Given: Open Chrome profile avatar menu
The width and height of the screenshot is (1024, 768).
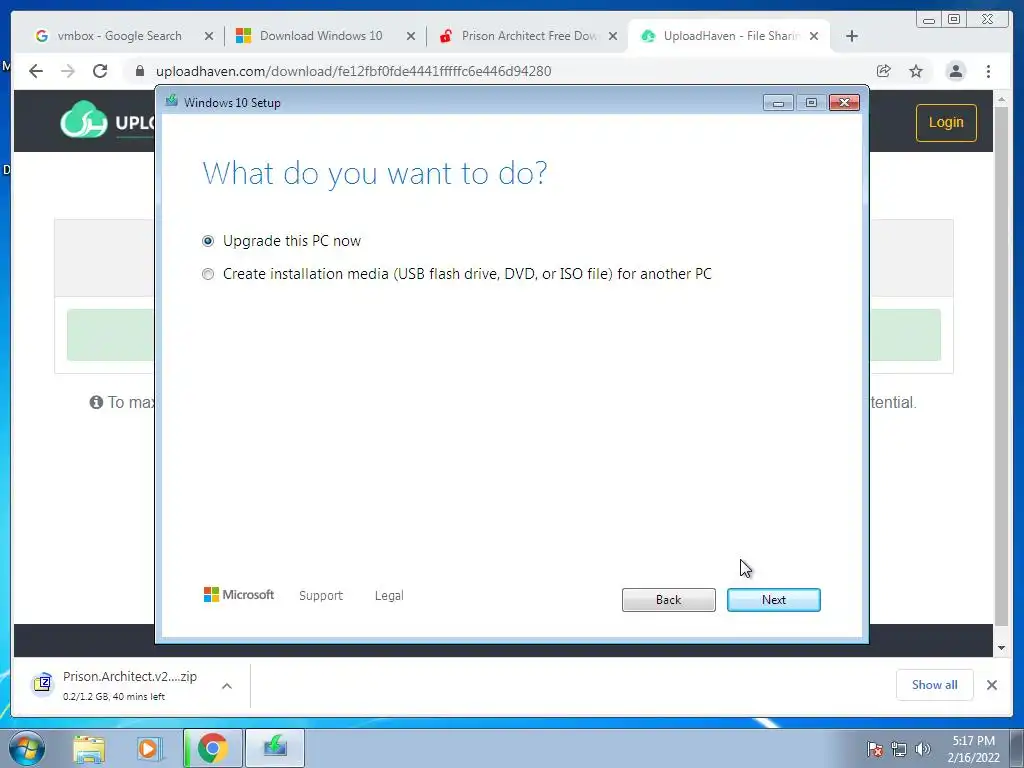Looking at the screenshot, I should [x=955, y=71].
